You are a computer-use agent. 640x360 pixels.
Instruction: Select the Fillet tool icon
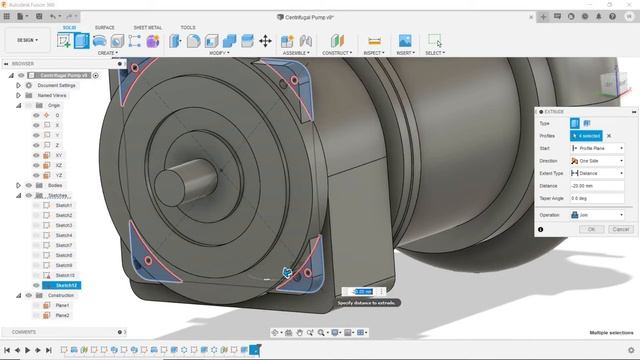pyautogui.click(x=193, y=41)
